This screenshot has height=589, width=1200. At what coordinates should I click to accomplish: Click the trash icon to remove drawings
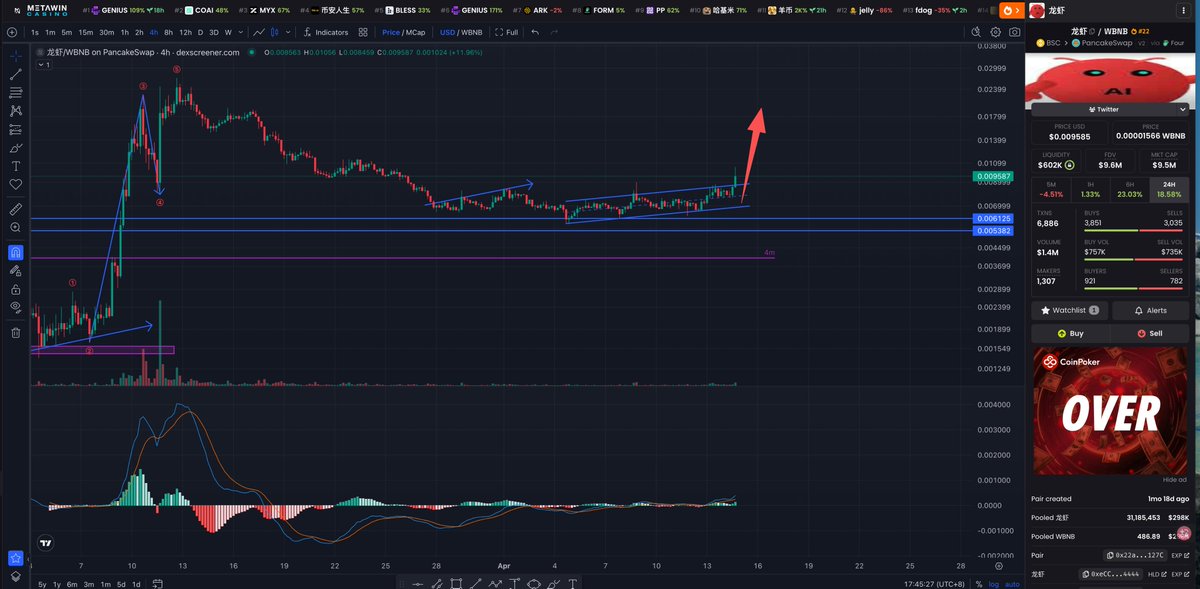16,332
